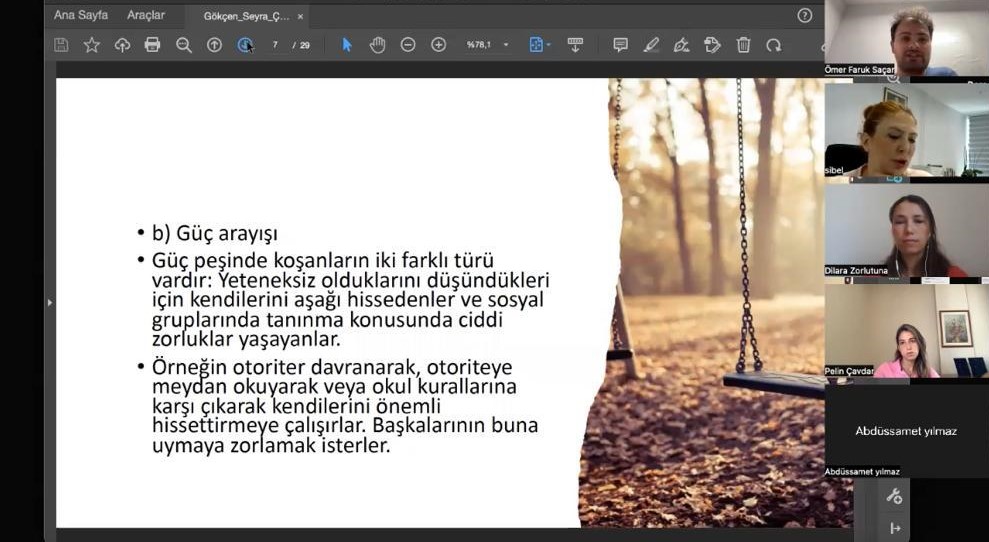Click the scrolling mode keyboard-arrow icon
This screenshot has width=989, height=542.
[x=575, y=45]
